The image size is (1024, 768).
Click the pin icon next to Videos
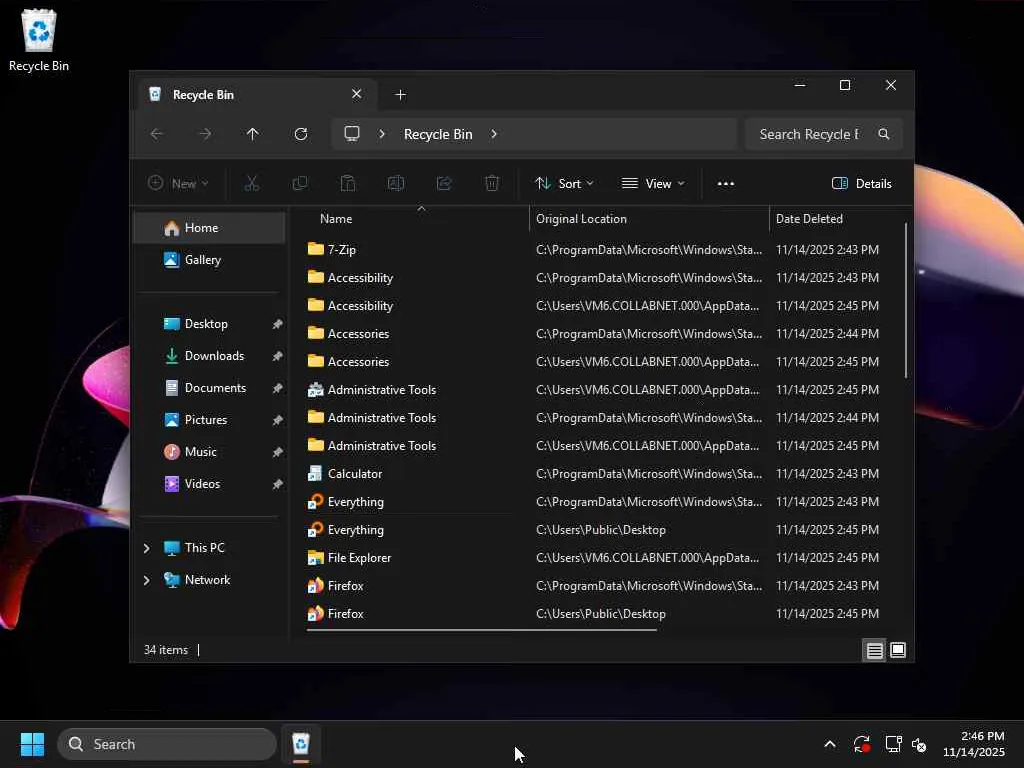278,484
